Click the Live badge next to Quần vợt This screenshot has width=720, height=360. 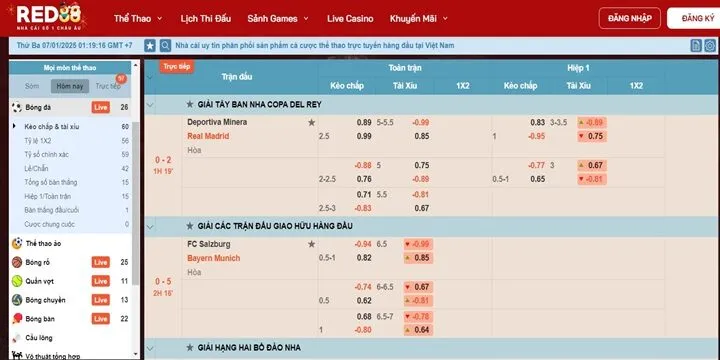click(x=101, y=281)
